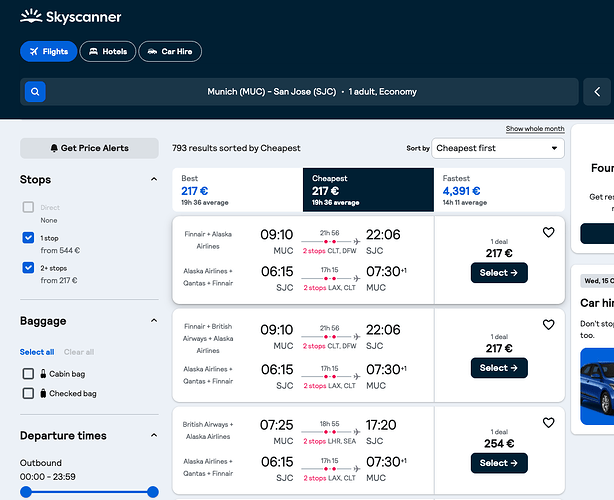
Task: Collapse the Departure times section
Action: (x=154, y=435)
